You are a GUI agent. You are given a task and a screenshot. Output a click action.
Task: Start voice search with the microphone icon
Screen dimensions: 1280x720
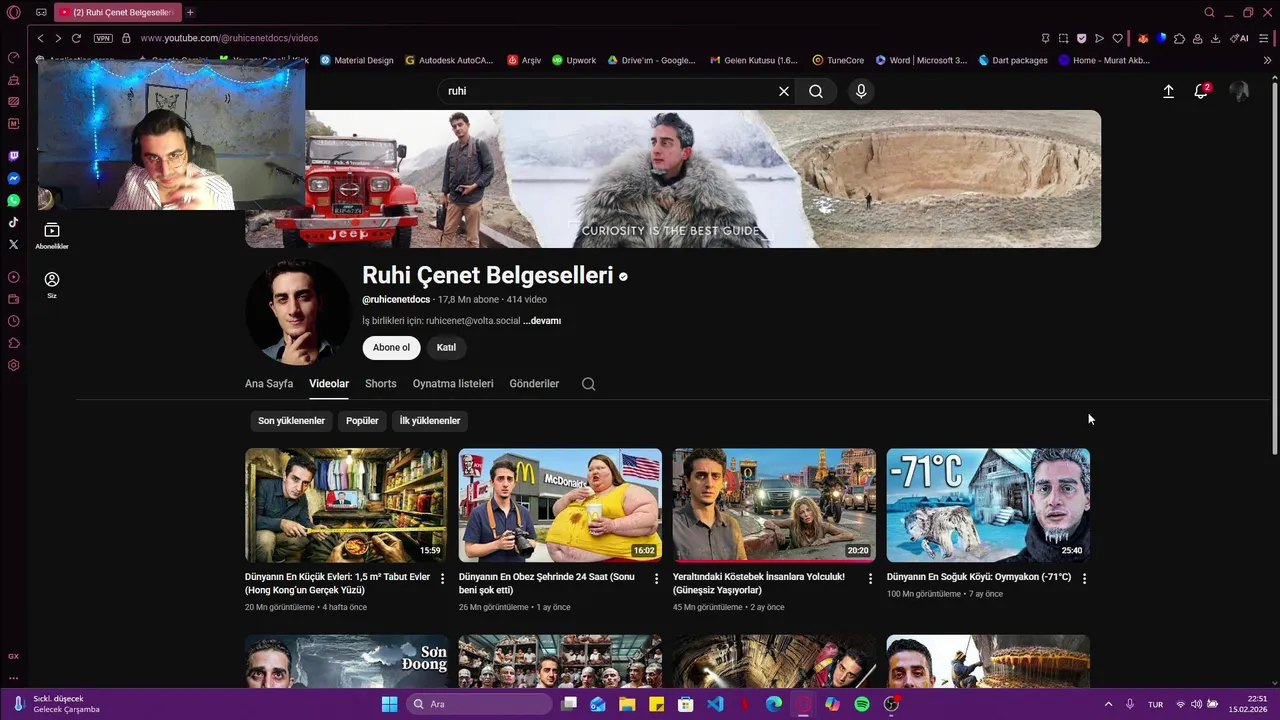tap(861, 91)
